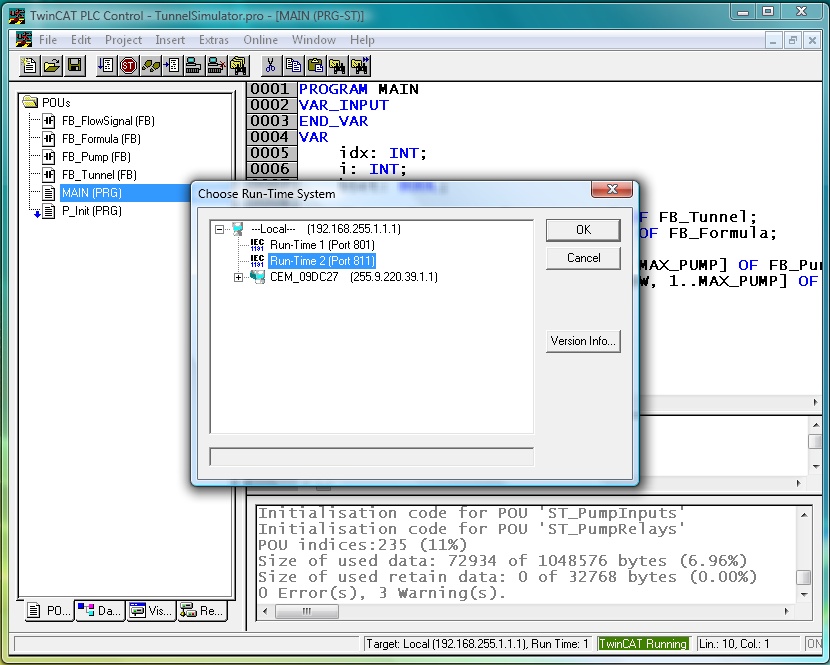Click message log scroll up arrow
Viewport: 830px width, 665px height.
pos(804,515)
